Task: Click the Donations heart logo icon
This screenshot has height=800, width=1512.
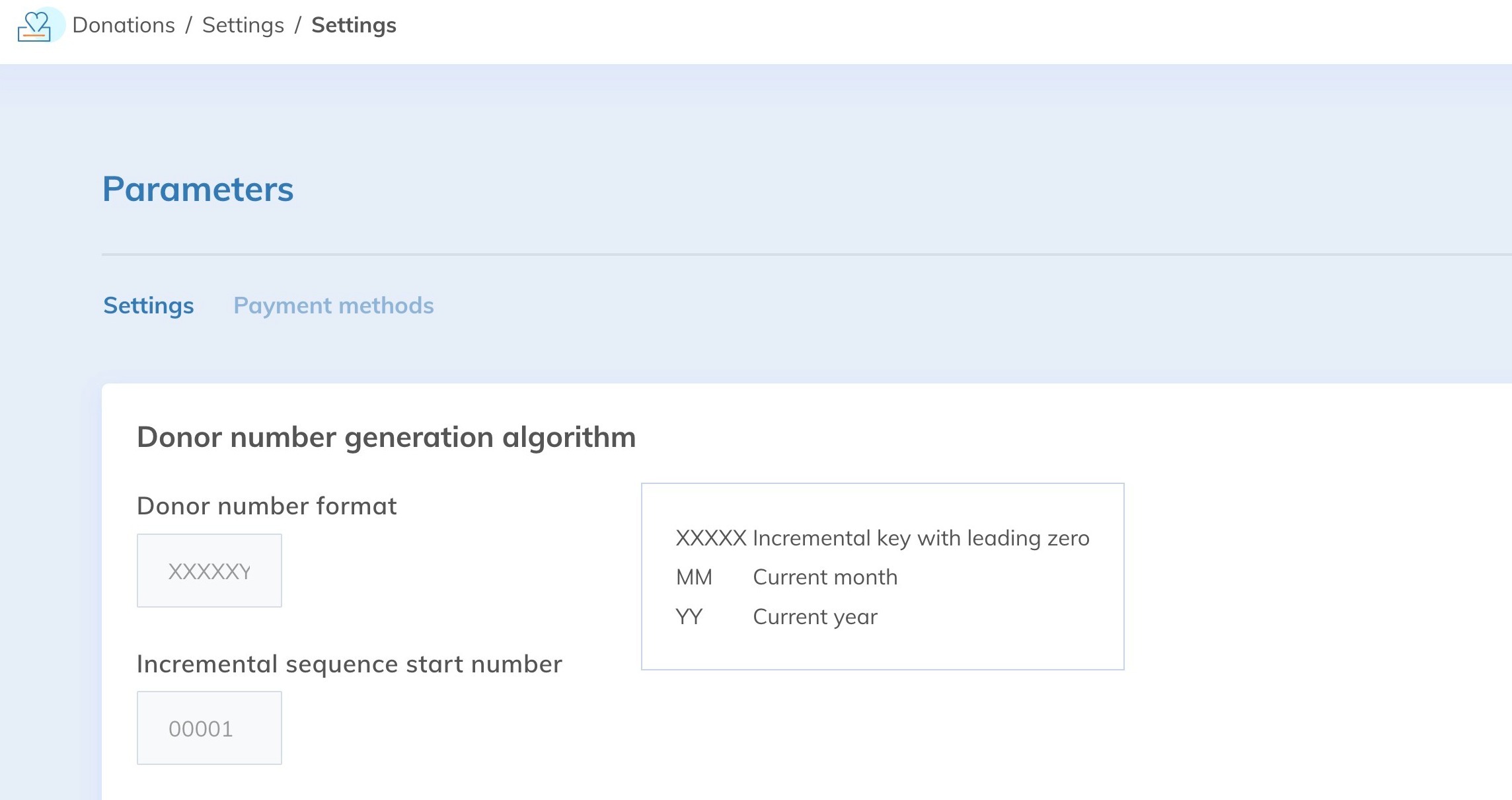Action: pos(36,26)
